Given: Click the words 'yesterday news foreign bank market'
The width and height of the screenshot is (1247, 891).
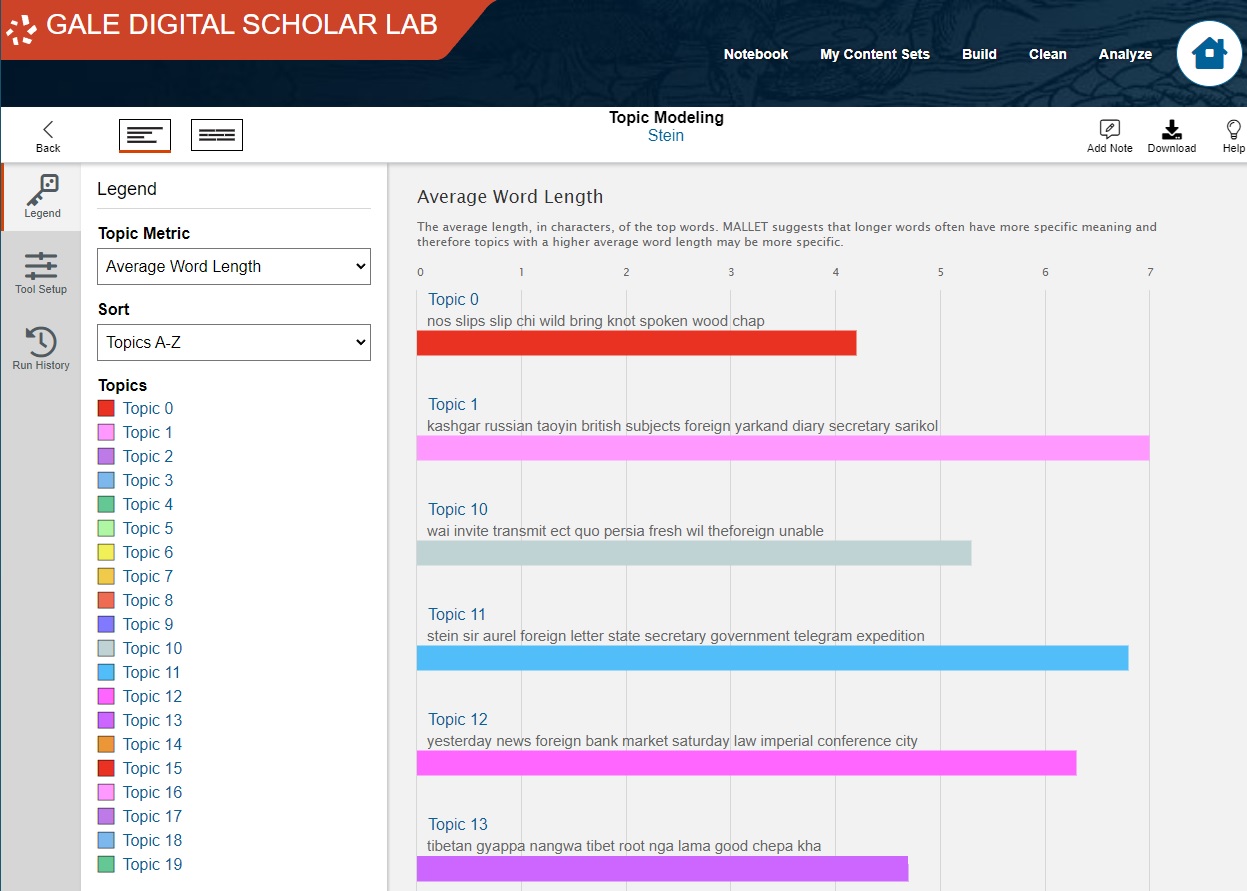Looking at the screenshot, I should (547, 741).
